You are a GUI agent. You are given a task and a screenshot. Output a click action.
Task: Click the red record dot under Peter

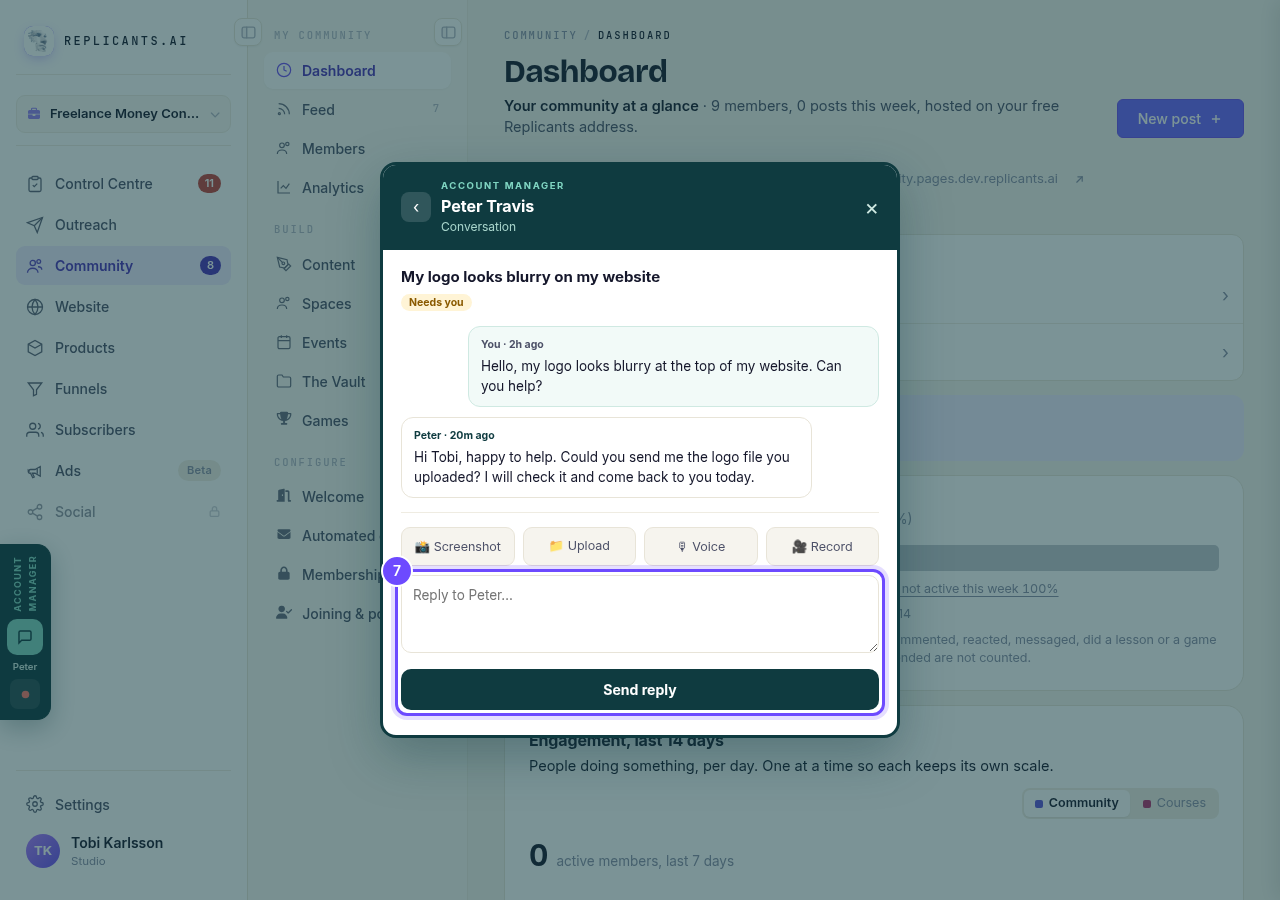[x=25, y=694]
